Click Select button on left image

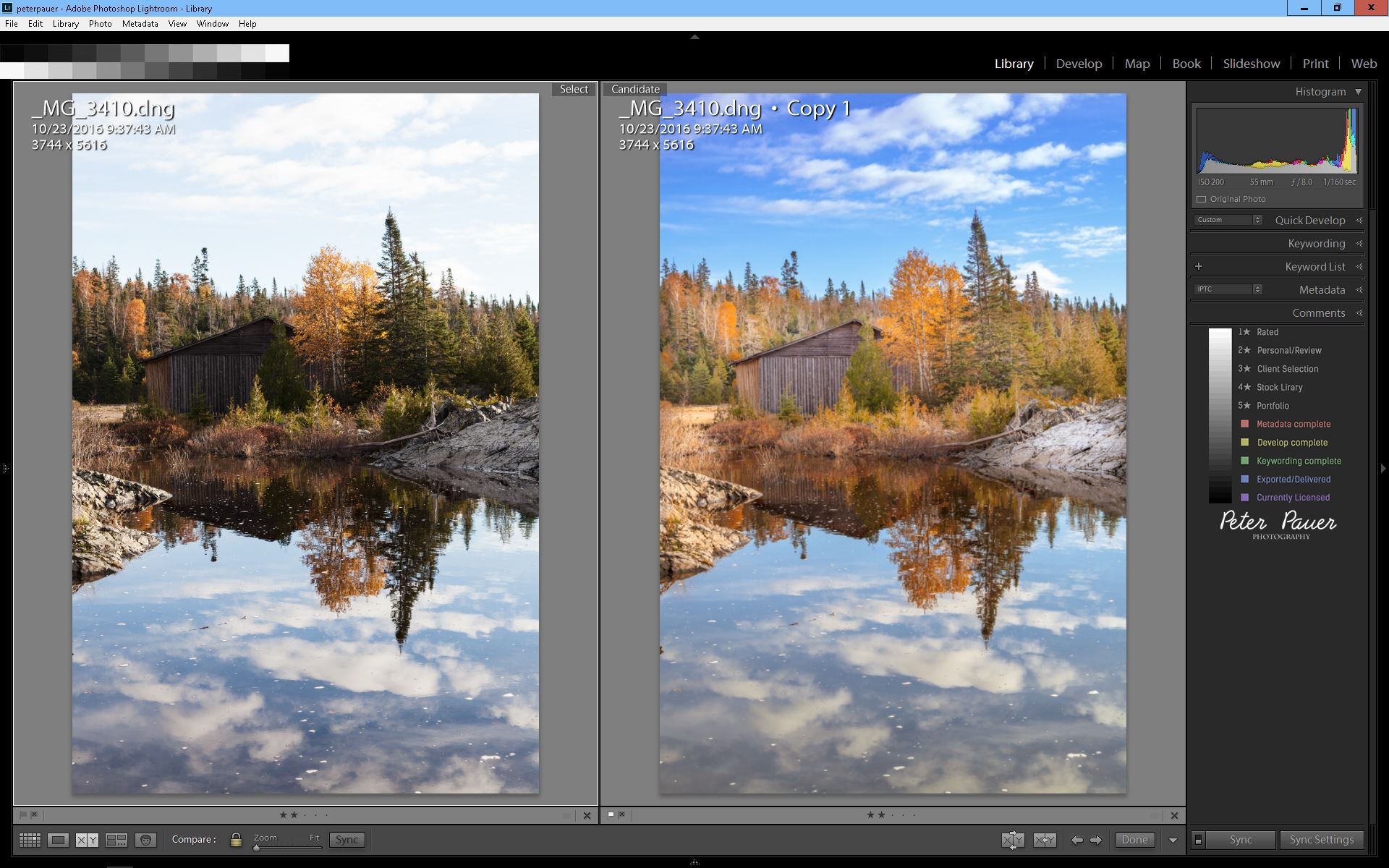coord(573,89)
